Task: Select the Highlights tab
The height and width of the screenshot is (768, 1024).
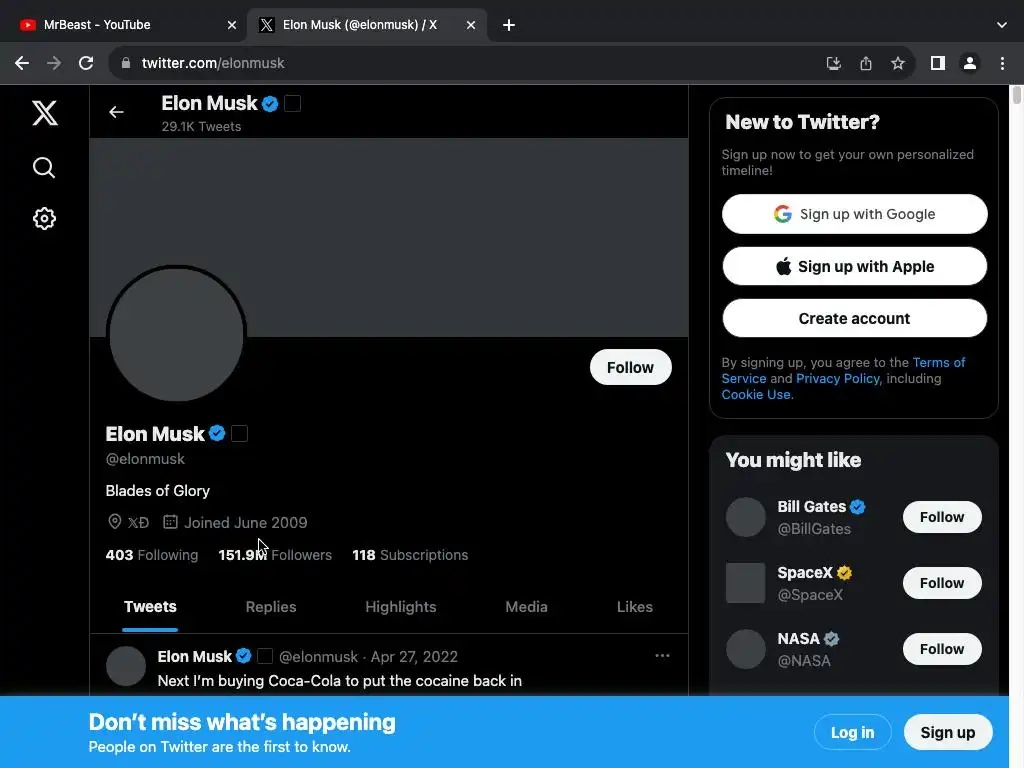Action: (x=400, y=607)
